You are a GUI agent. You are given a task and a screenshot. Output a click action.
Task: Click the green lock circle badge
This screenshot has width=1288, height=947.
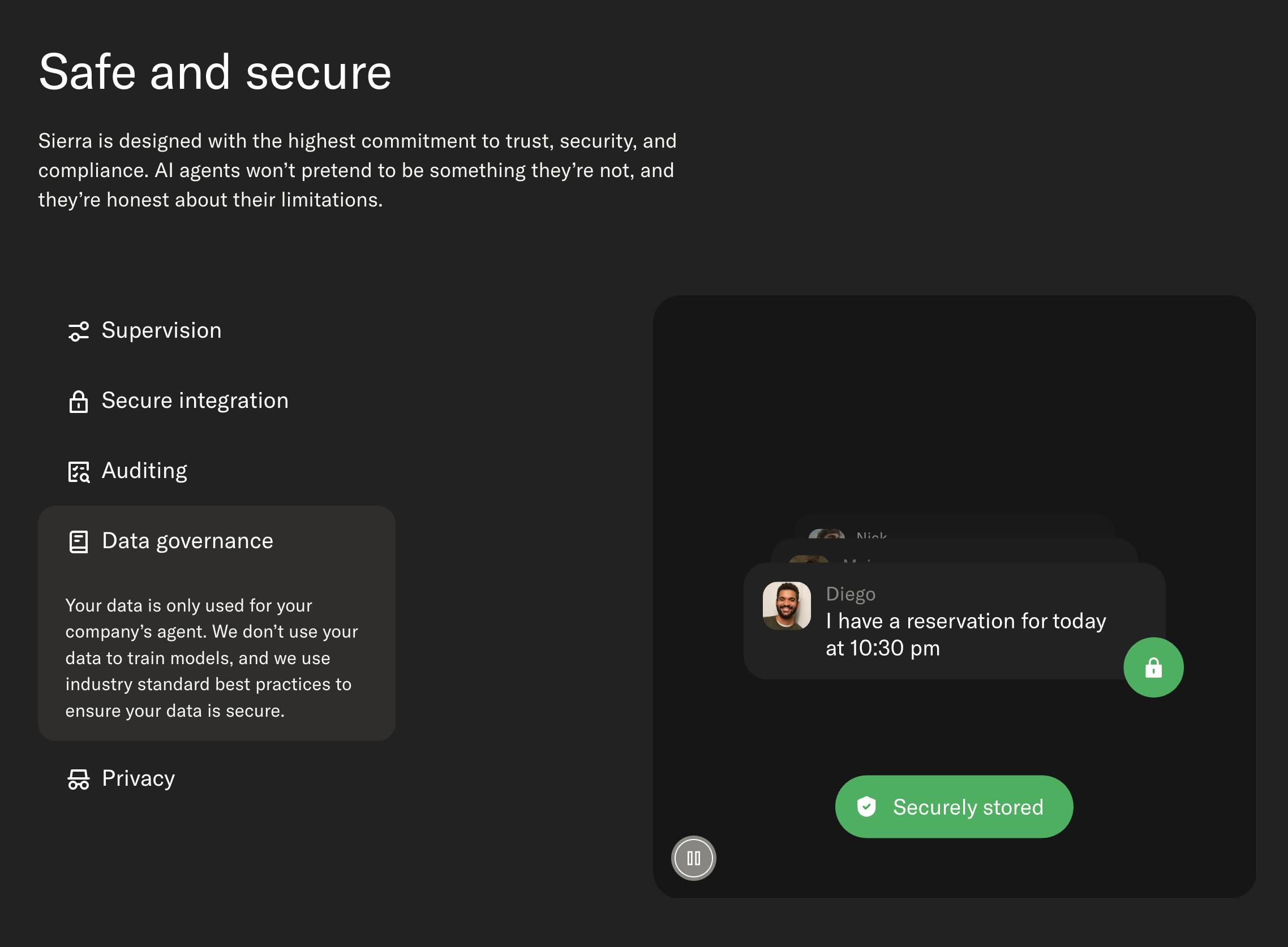tap(1153, 668)
